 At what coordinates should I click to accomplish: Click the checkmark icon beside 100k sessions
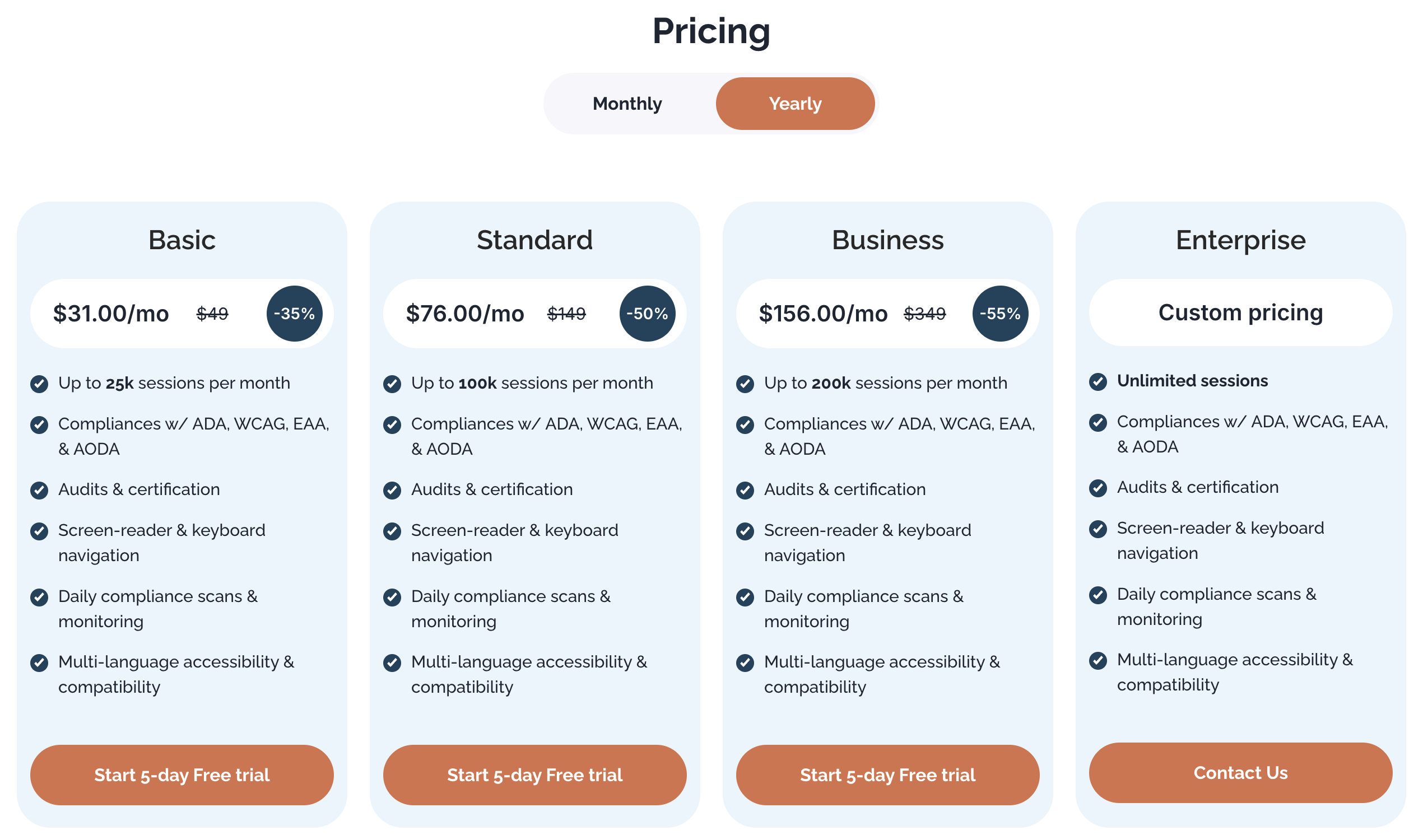pyautogui.click(x=392, y=384)
